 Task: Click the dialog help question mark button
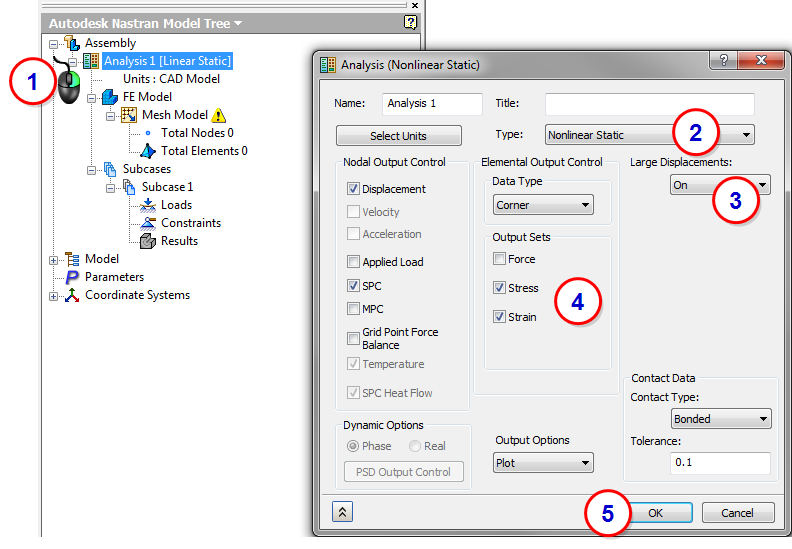[723, 60]
